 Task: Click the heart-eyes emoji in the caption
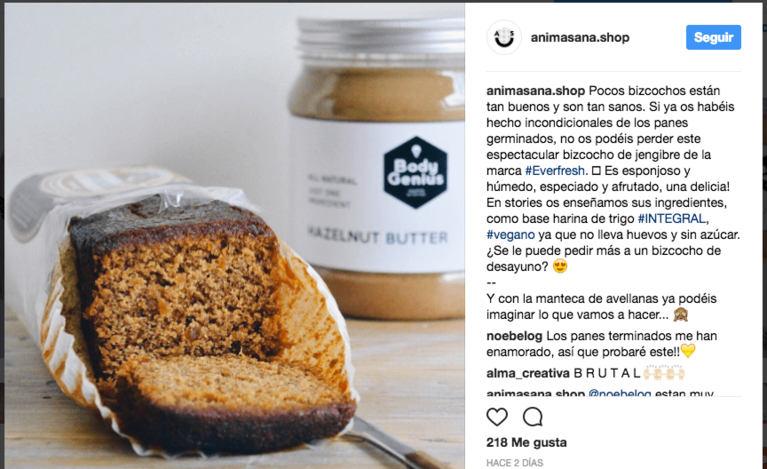pyautogui.click(x=560, y=267)
